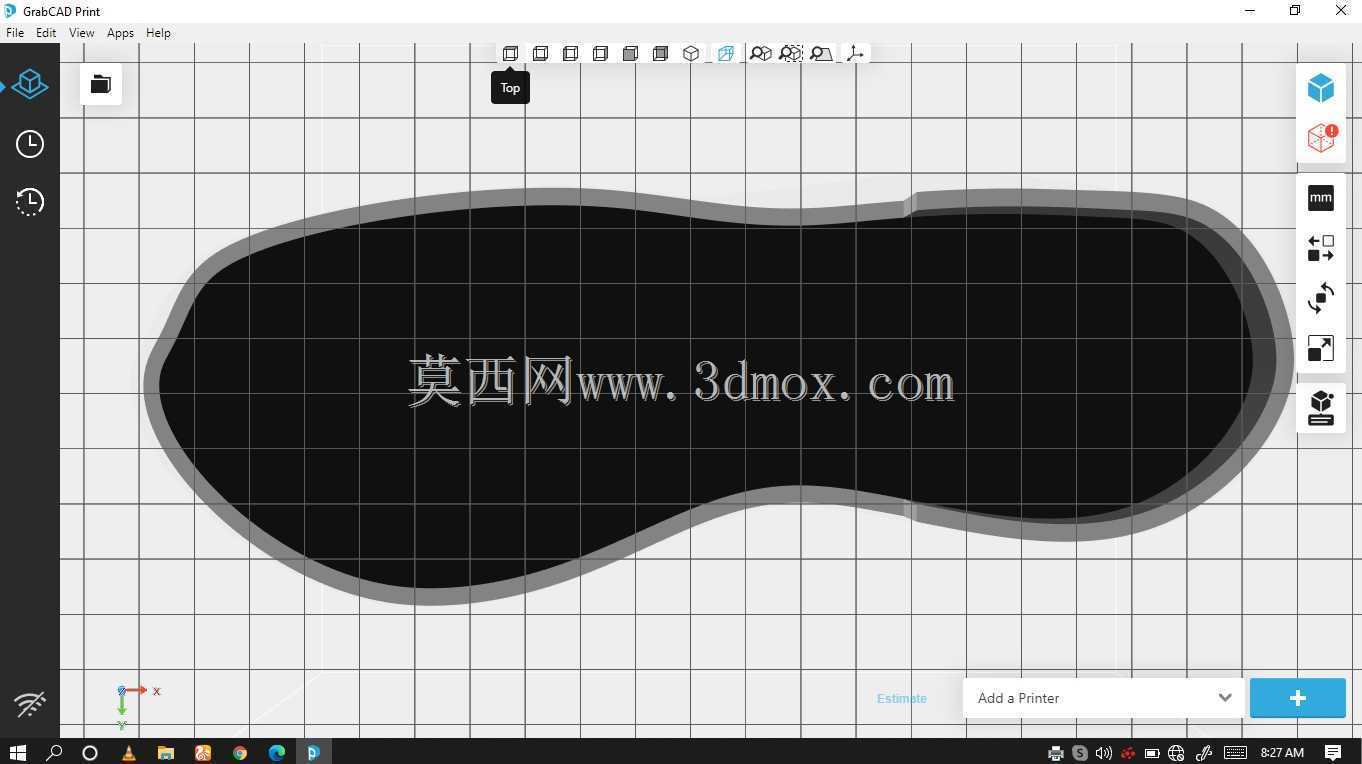Click the Arrange tray icon
This screenshot has width=1362, height=764.
pyautogui.click(x=1321, y=248)
